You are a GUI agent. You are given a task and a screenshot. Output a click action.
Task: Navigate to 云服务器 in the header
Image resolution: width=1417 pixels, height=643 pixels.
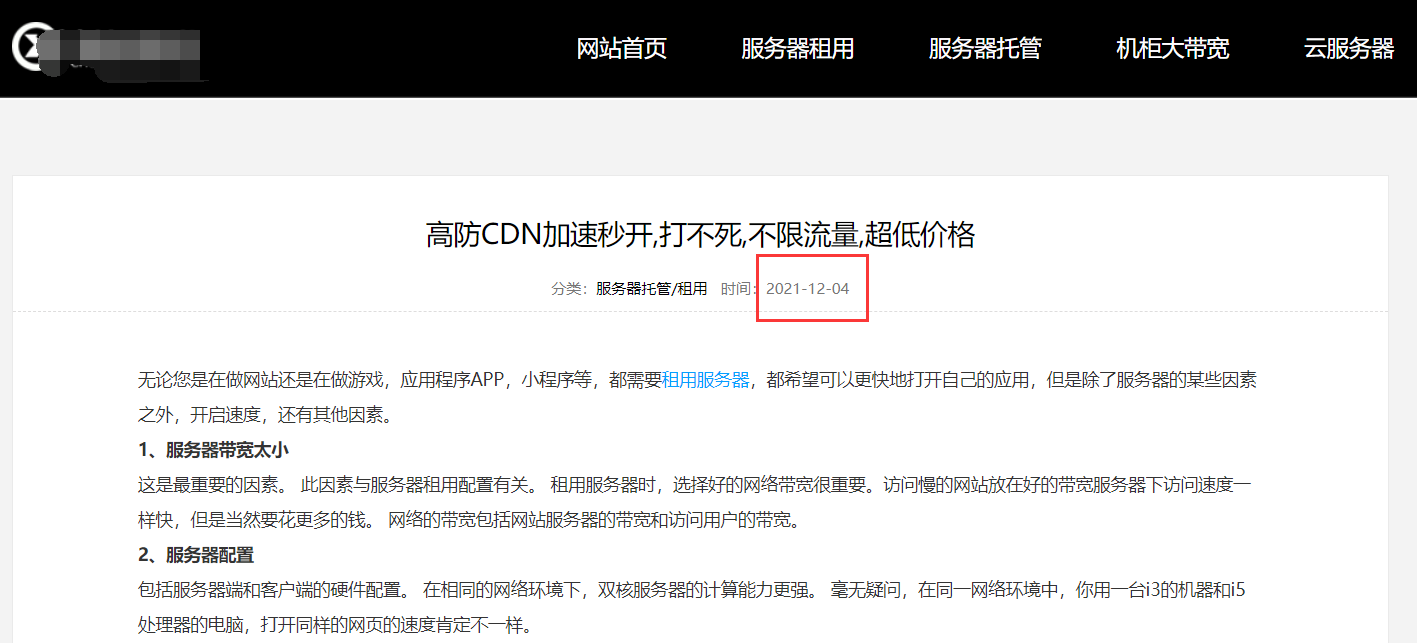point(1348,48)
